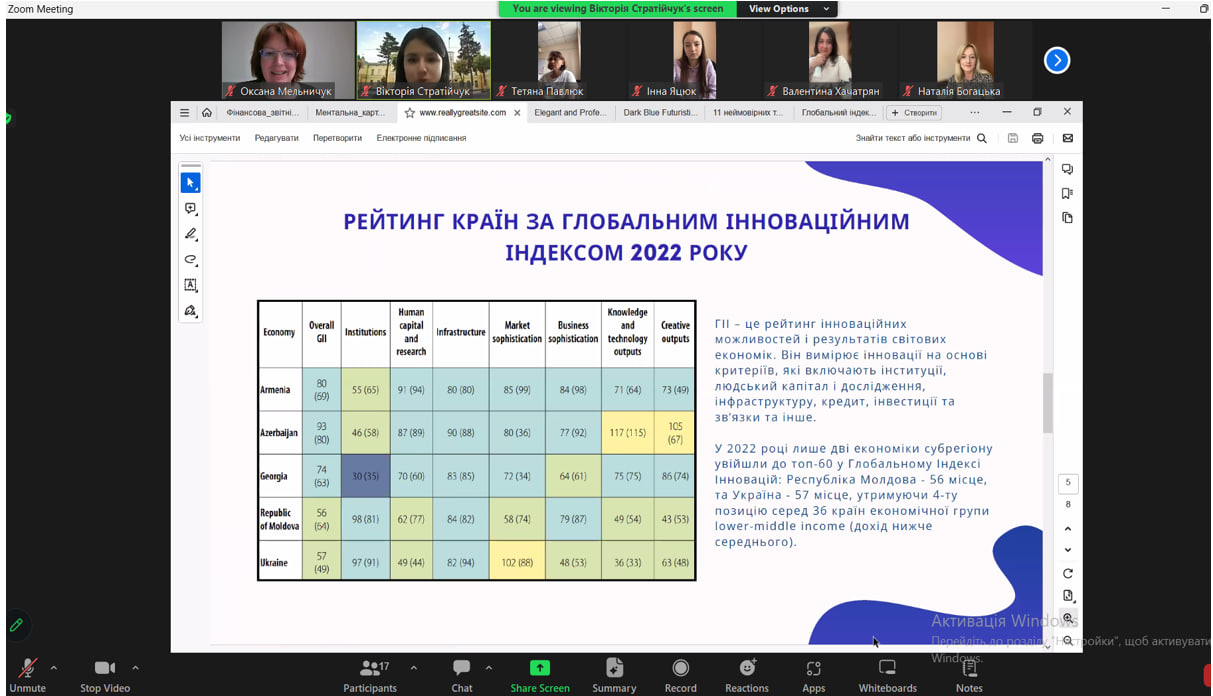Click the print icon in PDF toolbar
Viewport: 1213px width, 696px height.
(1037, 139)
